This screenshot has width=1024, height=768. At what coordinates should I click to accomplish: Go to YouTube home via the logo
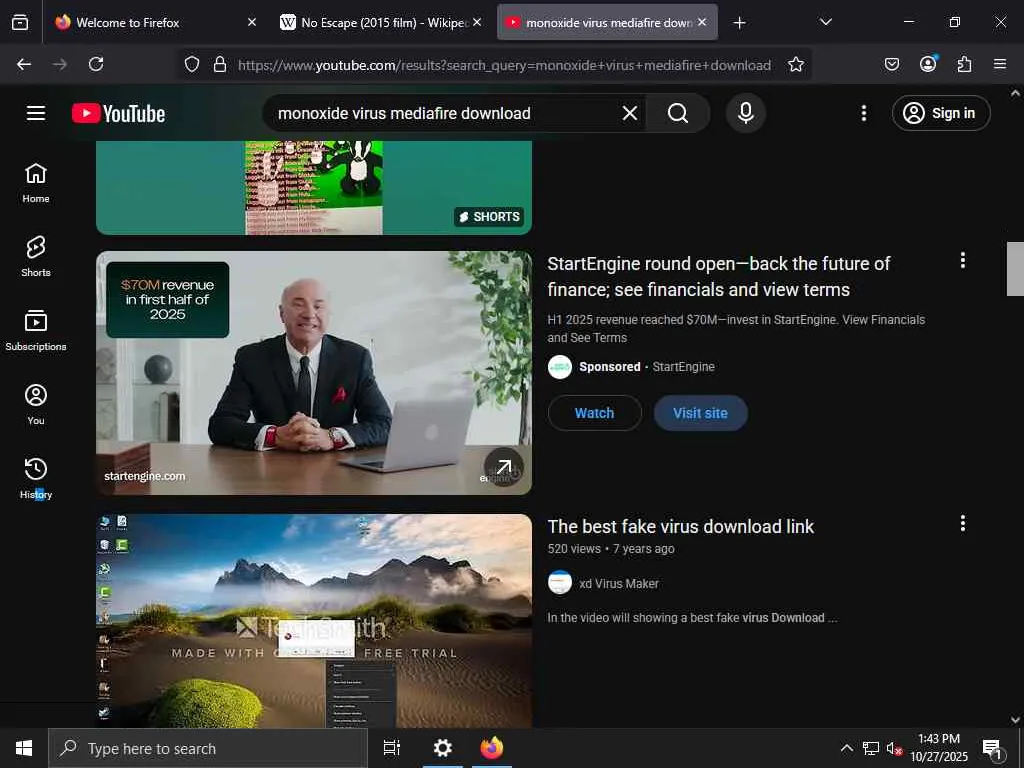click(x=118, y=114)
